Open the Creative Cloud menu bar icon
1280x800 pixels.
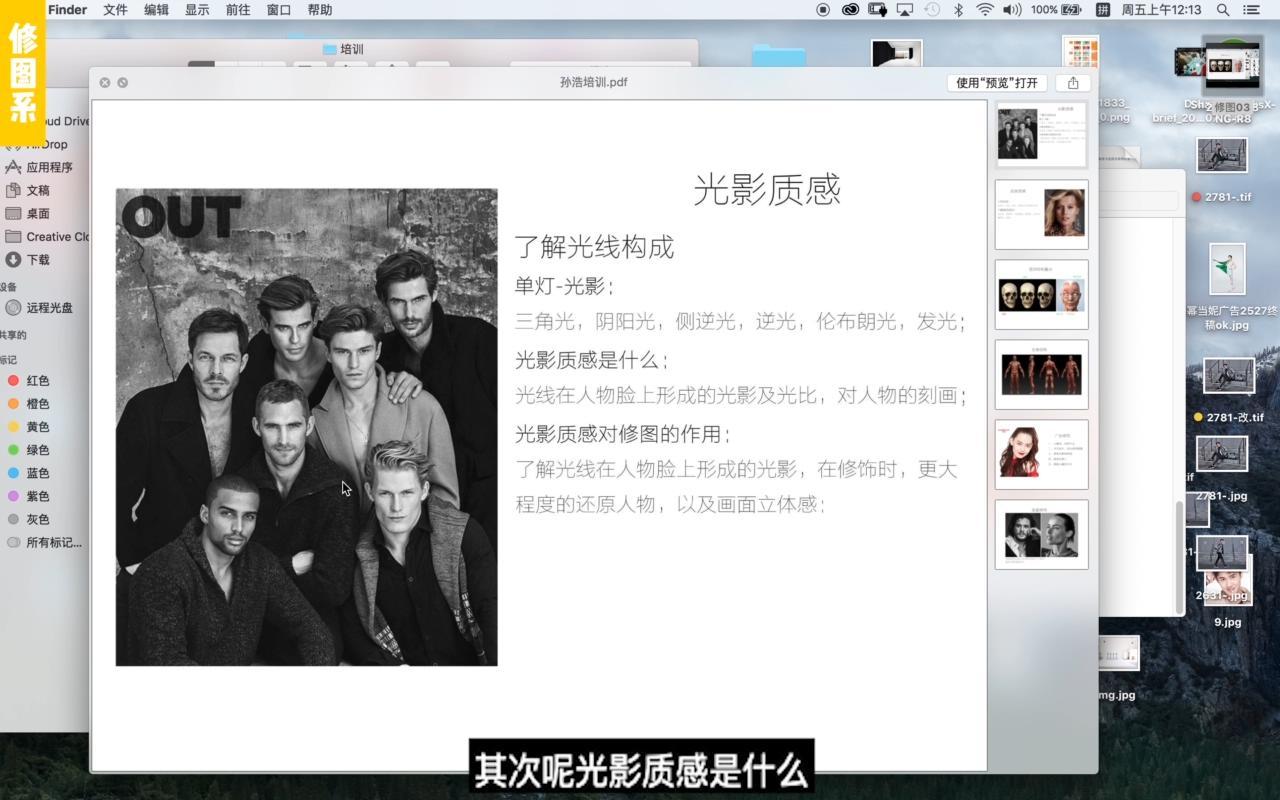(x=850, y=10)
